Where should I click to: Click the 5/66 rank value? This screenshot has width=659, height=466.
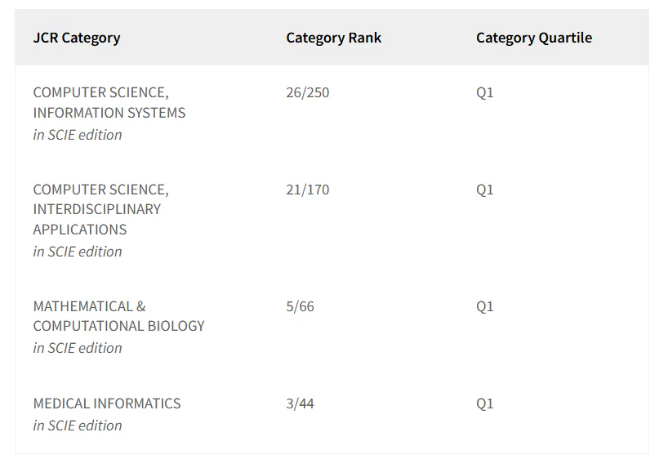click(x=300, y=306)
